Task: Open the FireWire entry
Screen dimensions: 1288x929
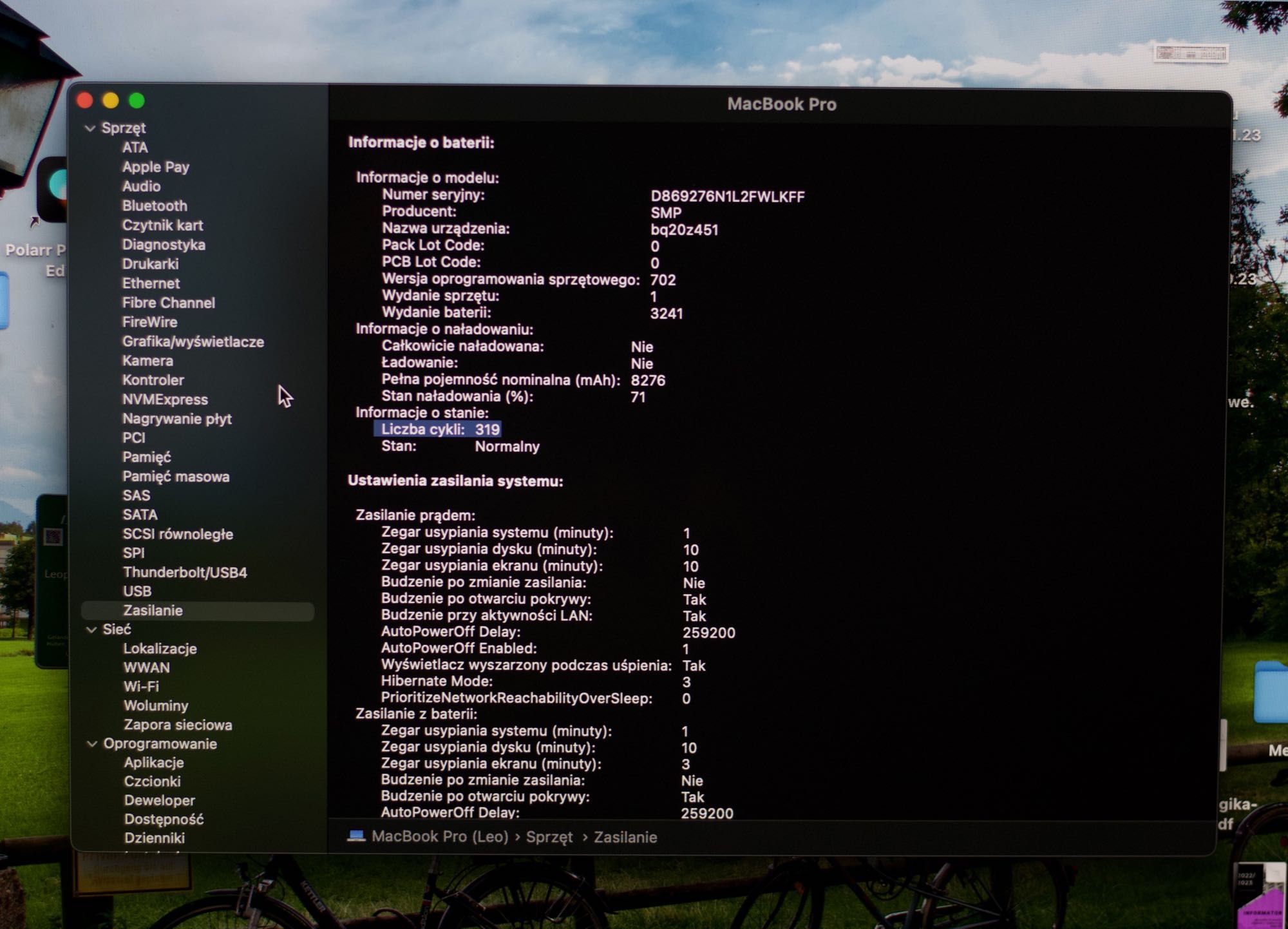Action: (149, 322)
